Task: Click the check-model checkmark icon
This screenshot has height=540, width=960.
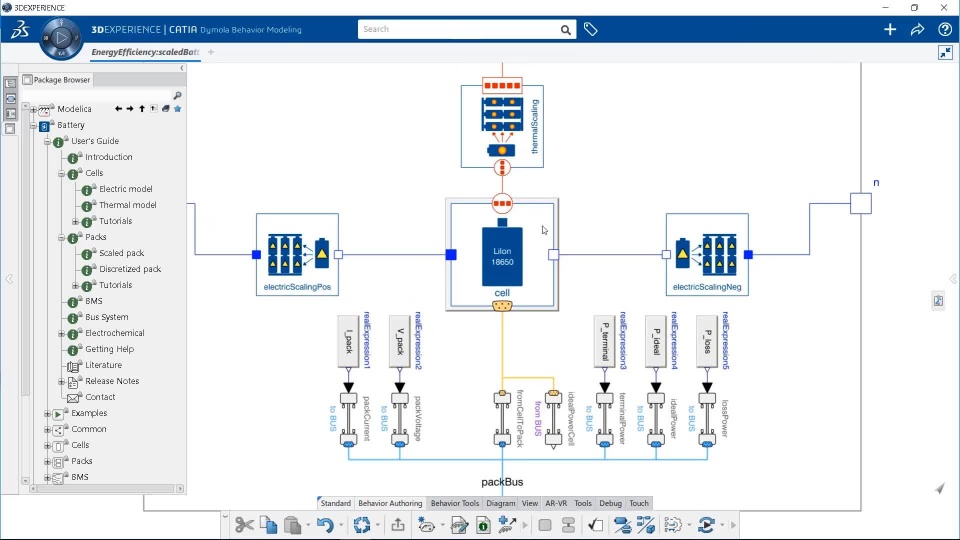Action: (x=595, y=525)
